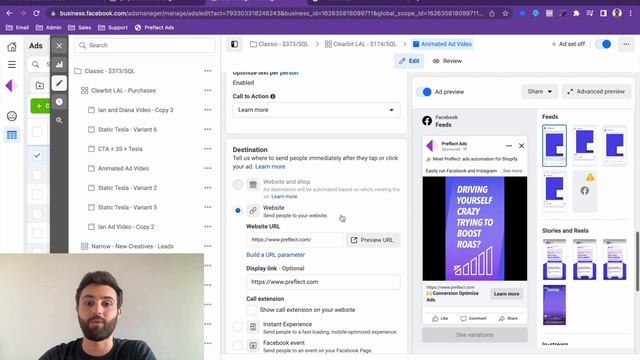Open more options for CTA + 3S + Tesla
The height and width of the screenshot is (360, 640).
[x=208, y=149]
